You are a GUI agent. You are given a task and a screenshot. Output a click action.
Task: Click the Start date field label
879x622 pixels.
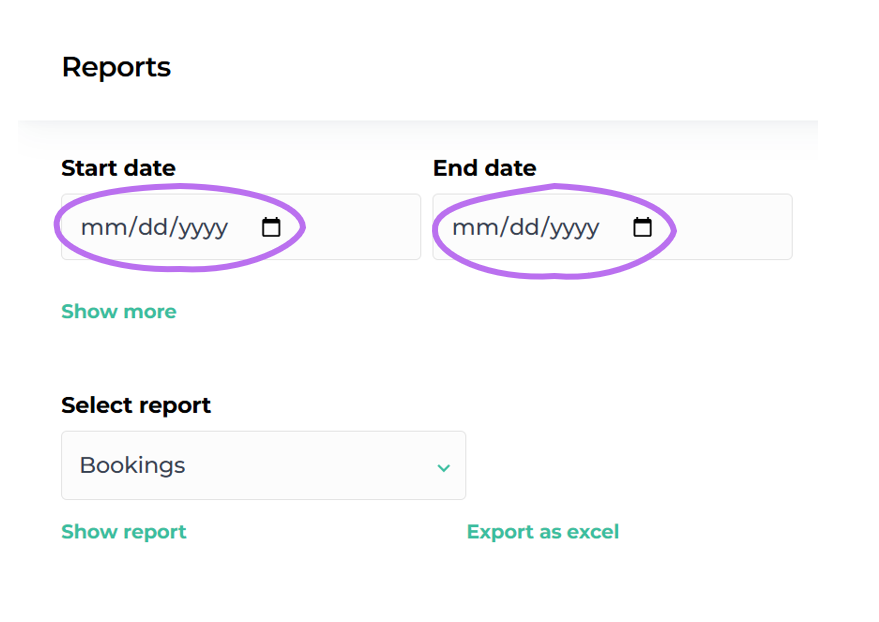pyautogui.click(x=118, y=168)
